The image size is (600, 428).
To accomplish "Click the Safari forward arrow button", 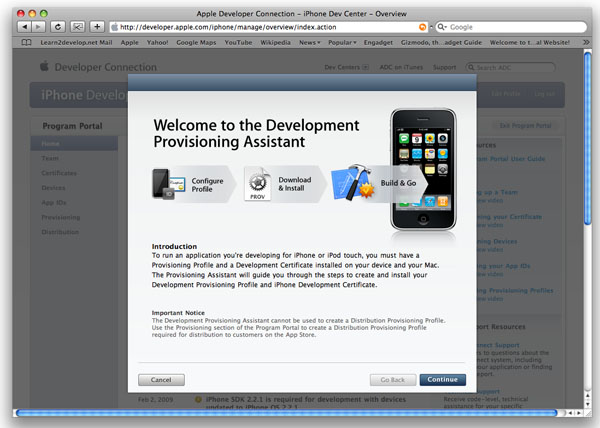I will point(39,26).
